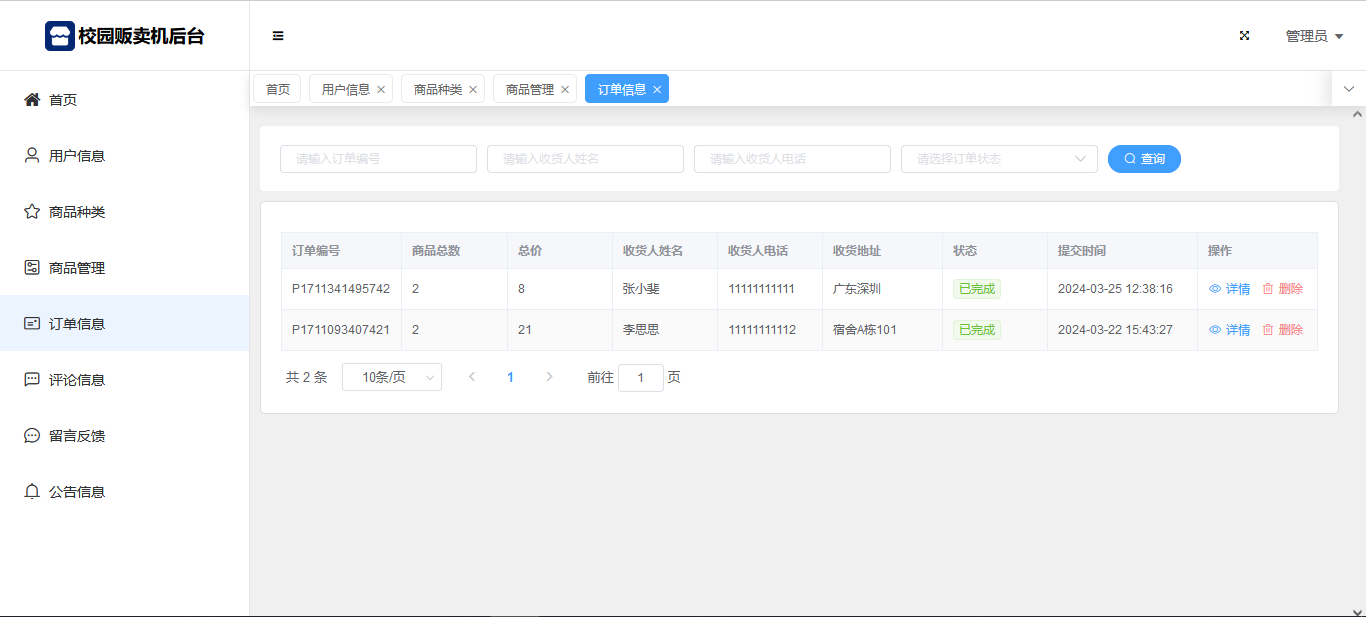This screenshot has height=617, width=1366.
Task: Expand the 请选择订单状态 dropdown
Action: [x=998, y=159]
